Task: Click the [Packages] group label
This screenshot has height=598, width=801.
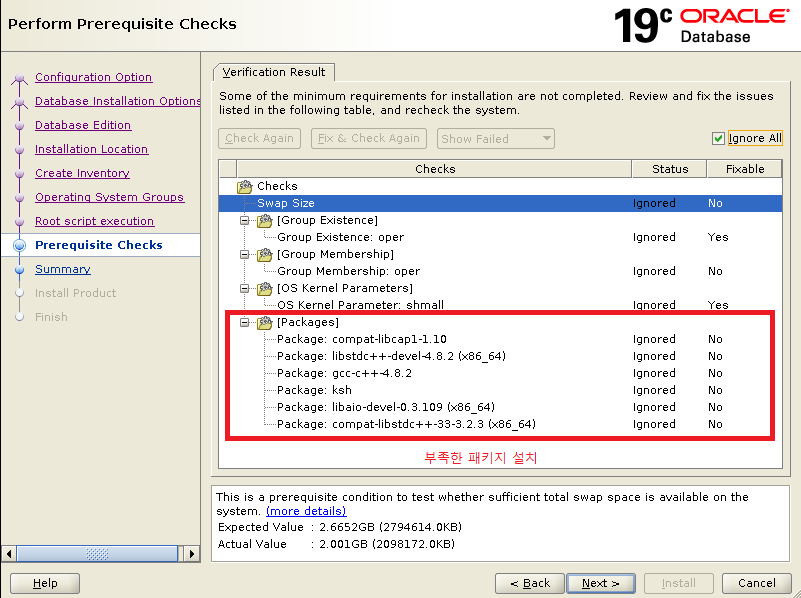Action: (x=308, y=323)
